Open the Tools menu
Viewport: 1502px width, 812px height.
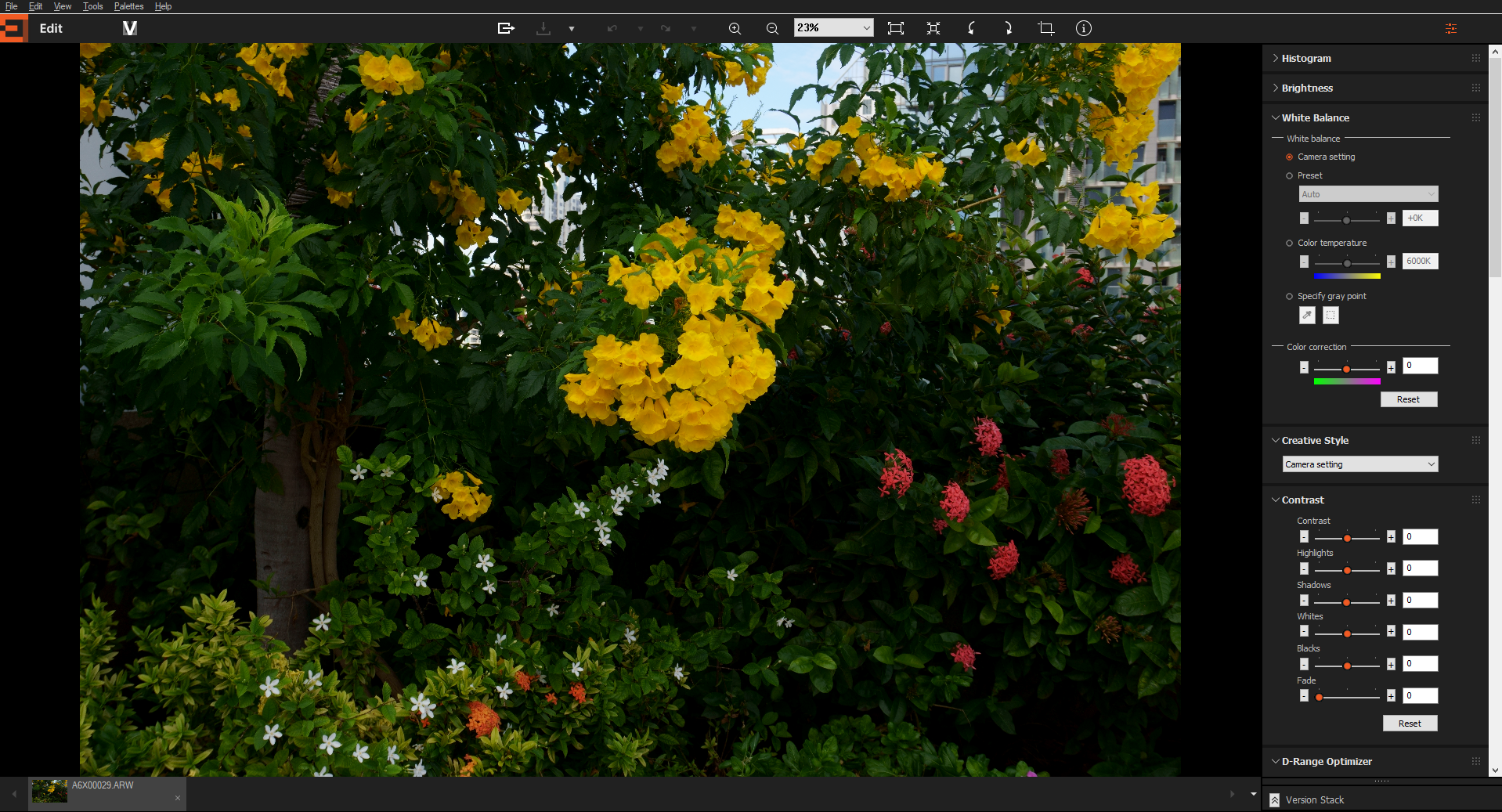pos(92,6)
